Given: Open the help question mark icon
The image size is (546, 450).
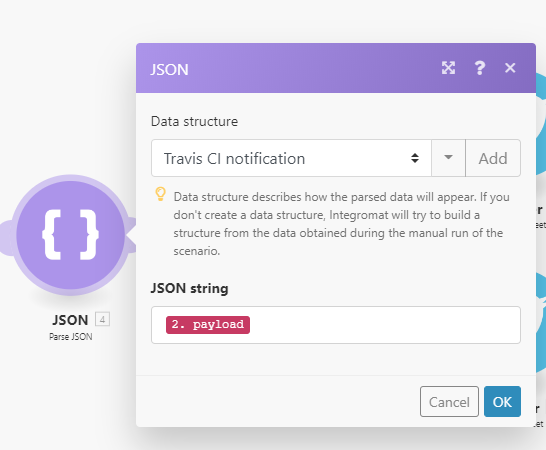Looking at the screenshot, I should point(480,68).
